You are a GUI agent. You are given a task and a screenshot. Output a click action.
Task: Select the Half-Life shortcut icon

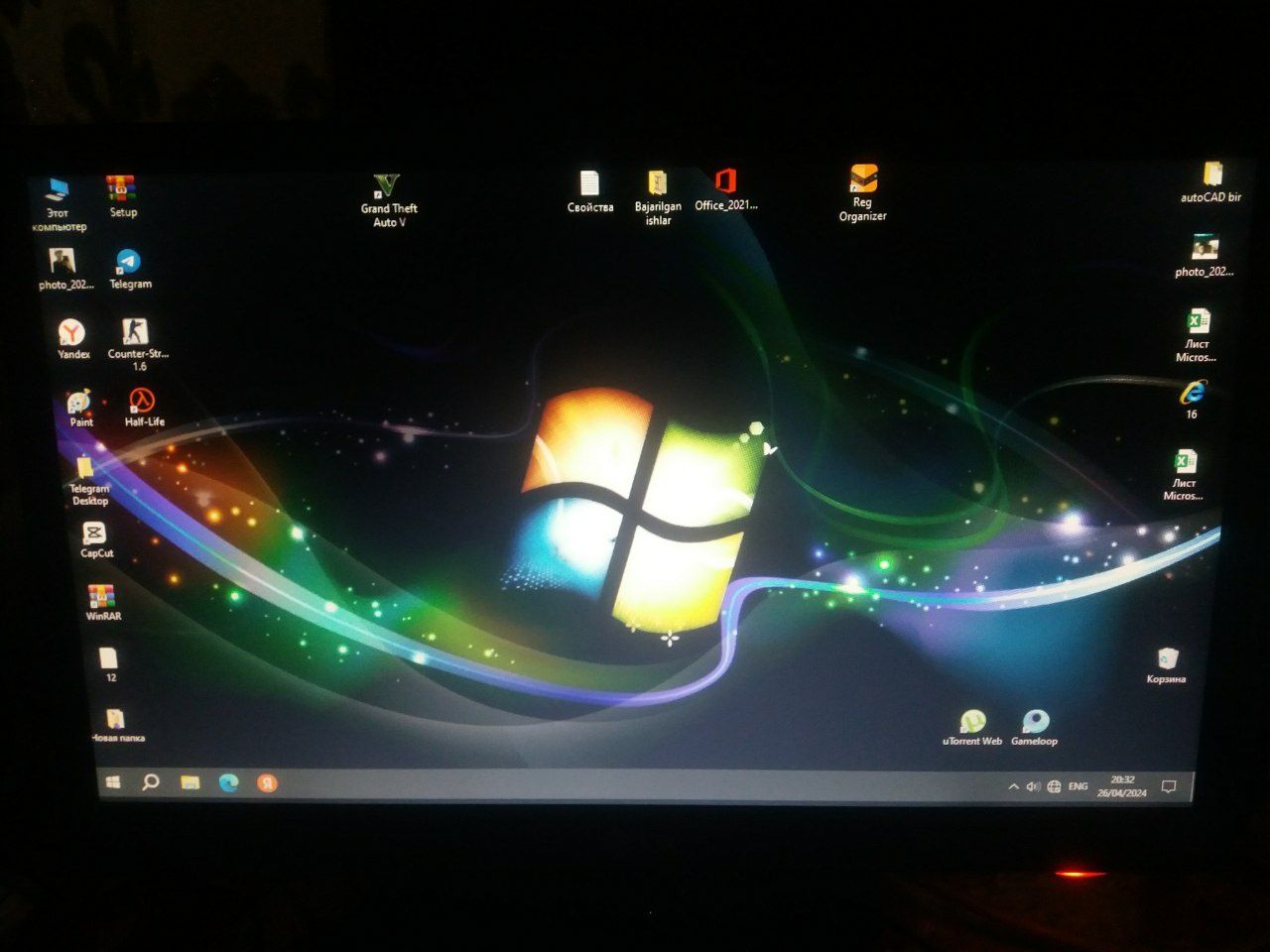(x=143, y=408)
